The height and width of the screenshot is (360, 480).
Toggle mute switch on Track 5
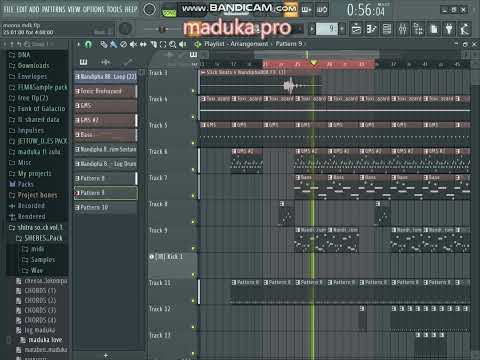(193, 143)
